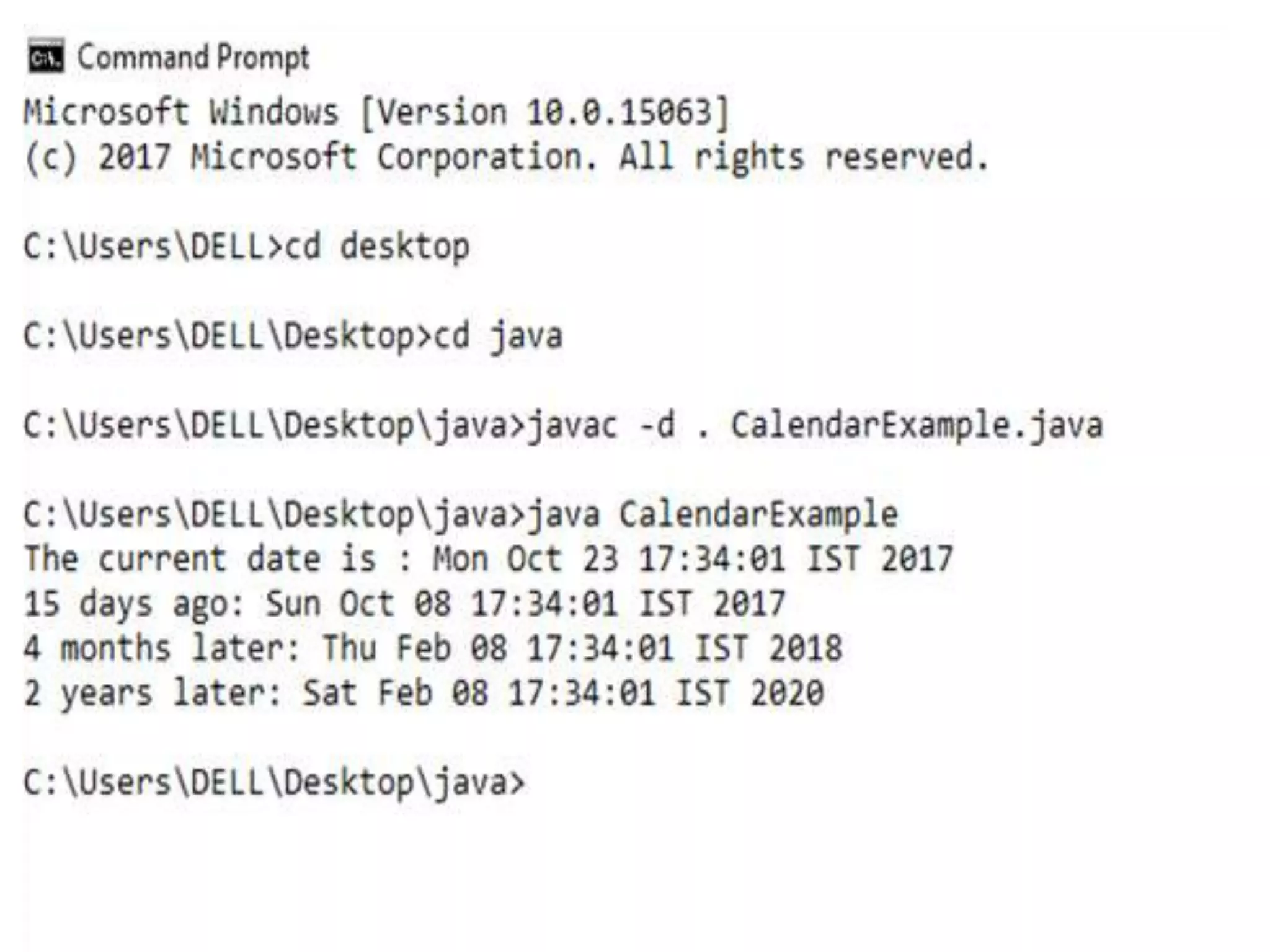Click the 'Thu Feb 08' date text
The image size is (1270, 952).
point(414,648)
